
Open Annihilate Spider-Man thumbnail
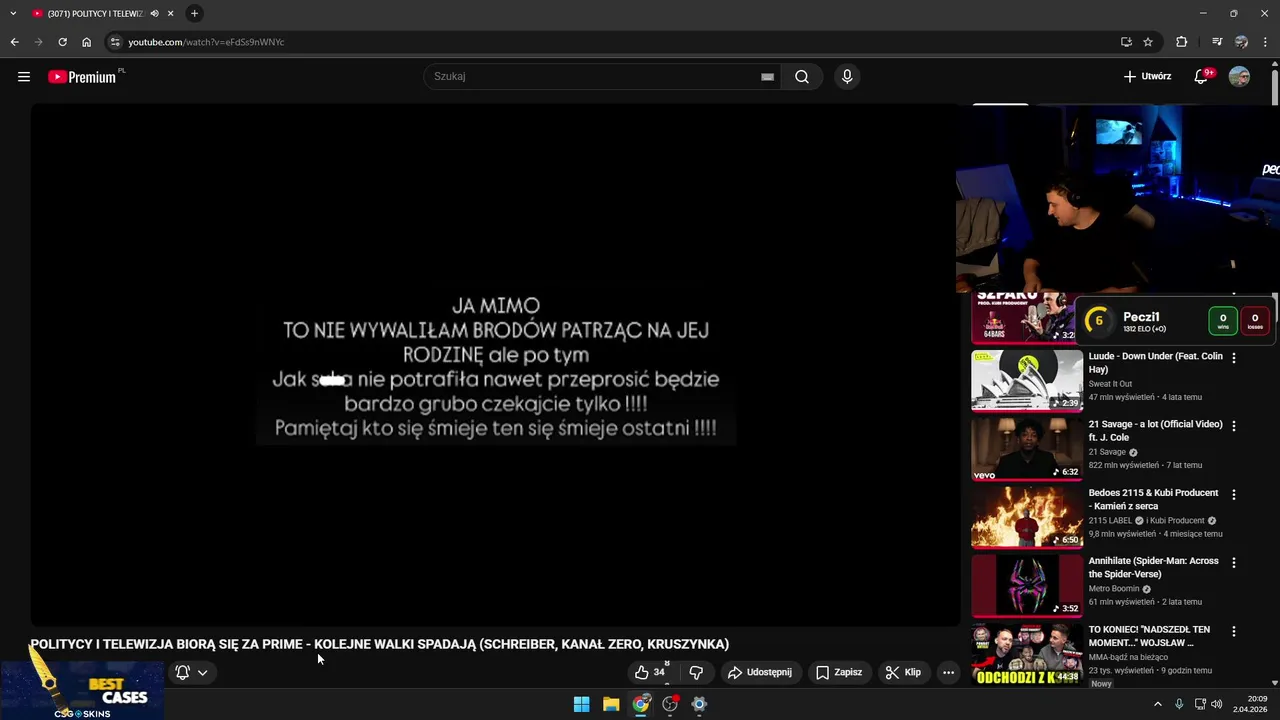pyautogui.click(x=1027, y=585)
